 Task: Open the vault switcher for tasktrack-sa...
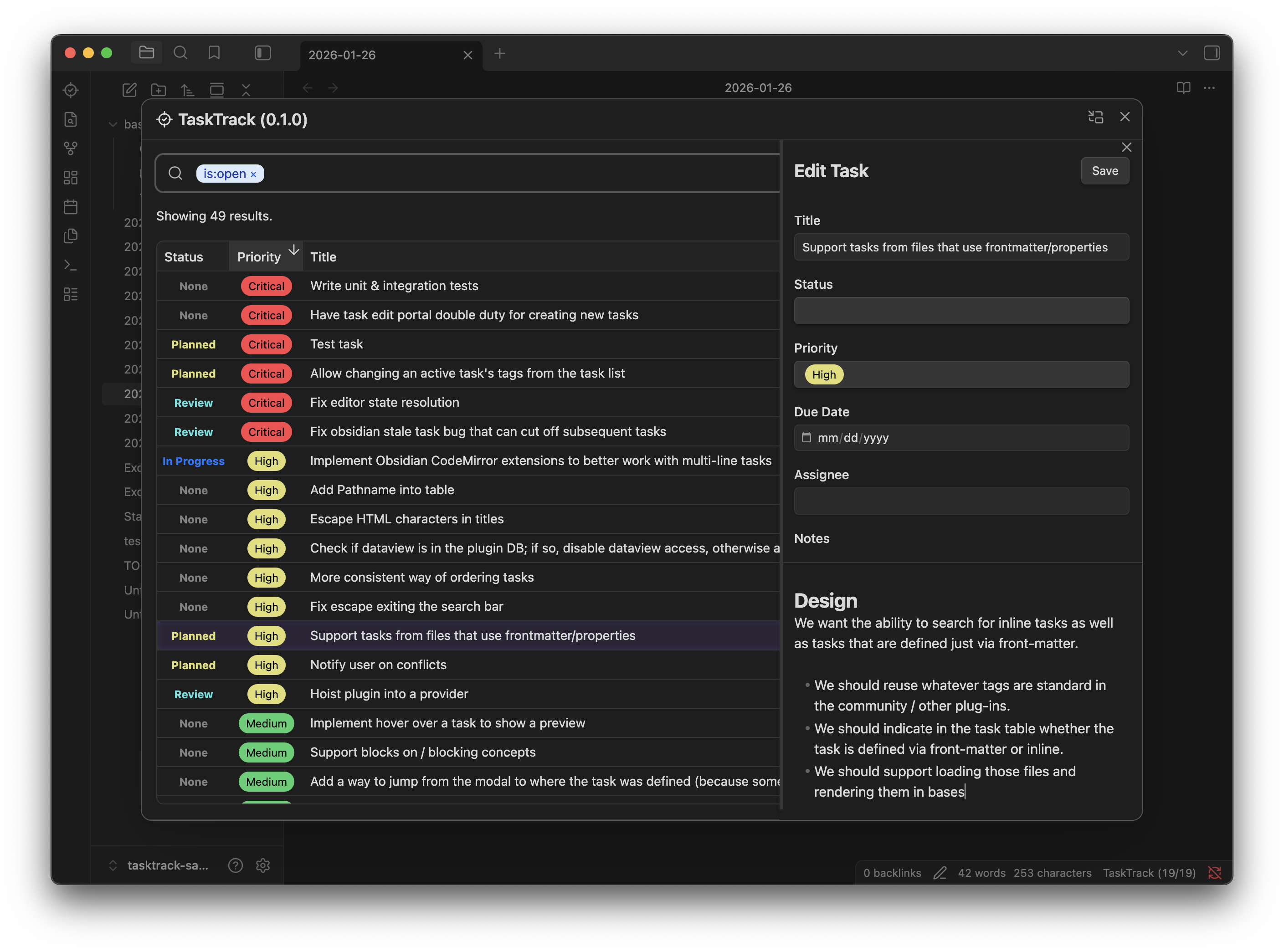[168, 865]
